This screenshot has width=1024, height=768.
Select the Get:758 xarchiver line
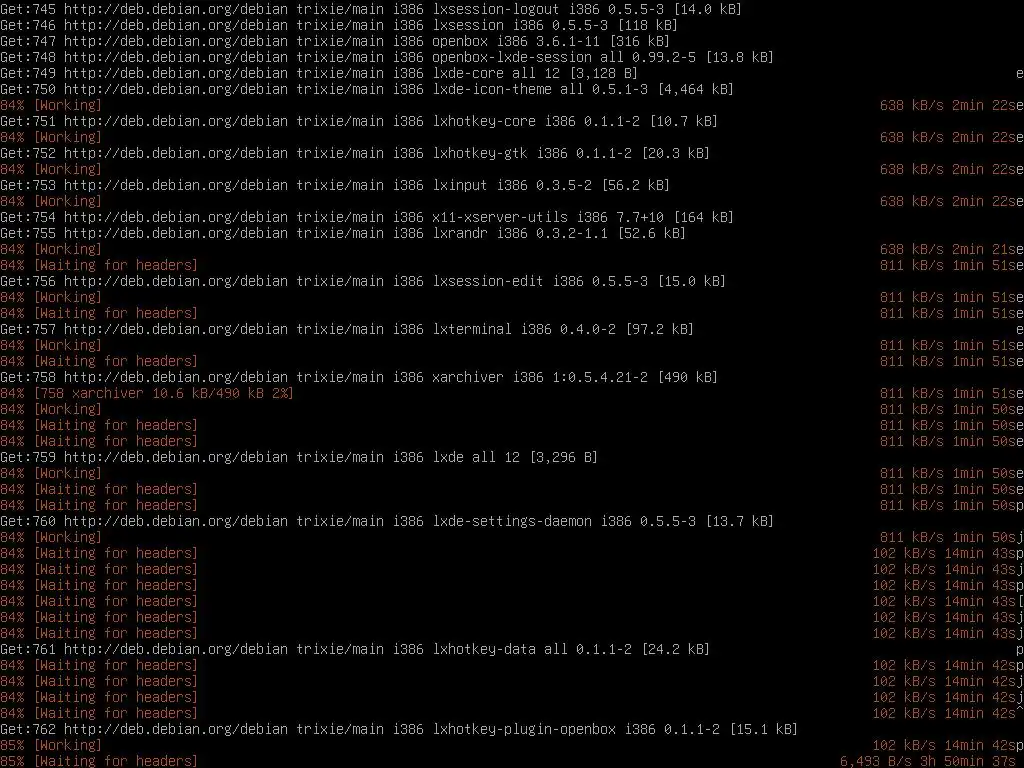359,377
